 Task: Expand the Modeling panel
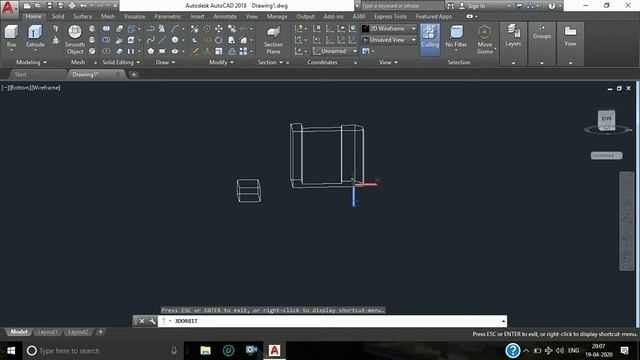pyautogui.click(x=31, y=62)
